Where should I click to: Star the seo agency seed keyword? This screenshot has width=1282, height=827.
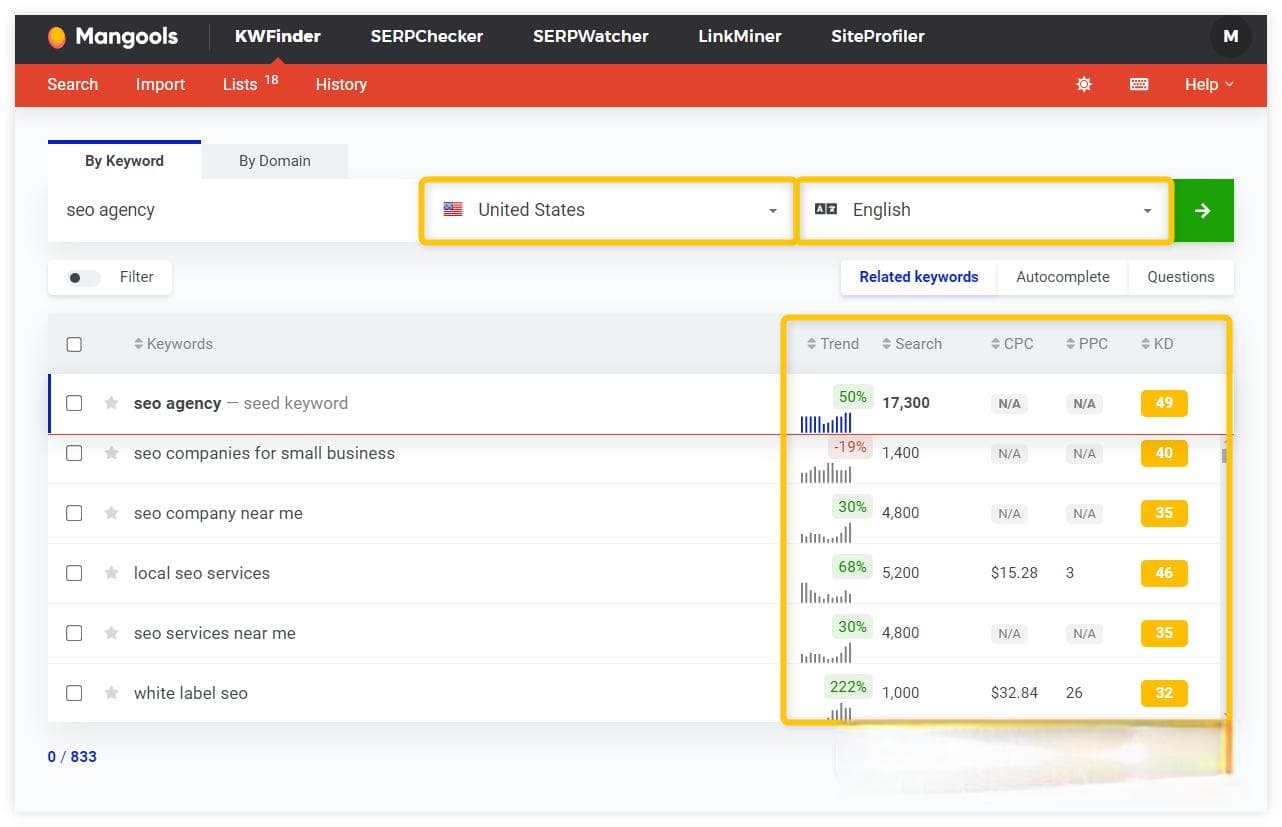click(x=112, y=403)
